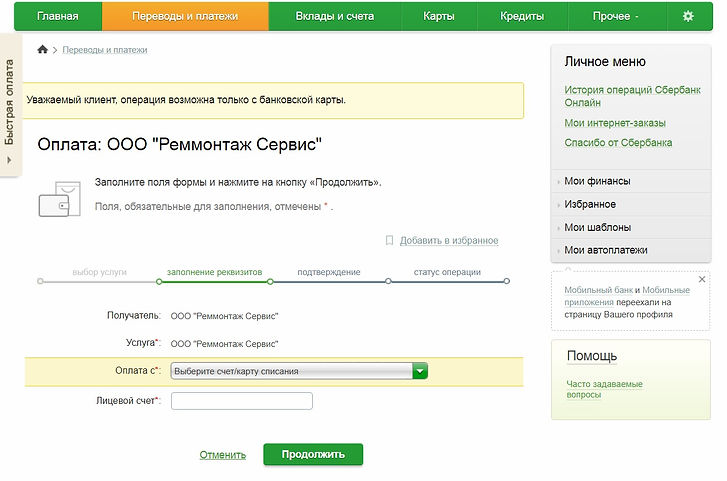Click the bookmark icon beside Добавить в избранное
727x481 pixels.
click(x=389, y=240)
